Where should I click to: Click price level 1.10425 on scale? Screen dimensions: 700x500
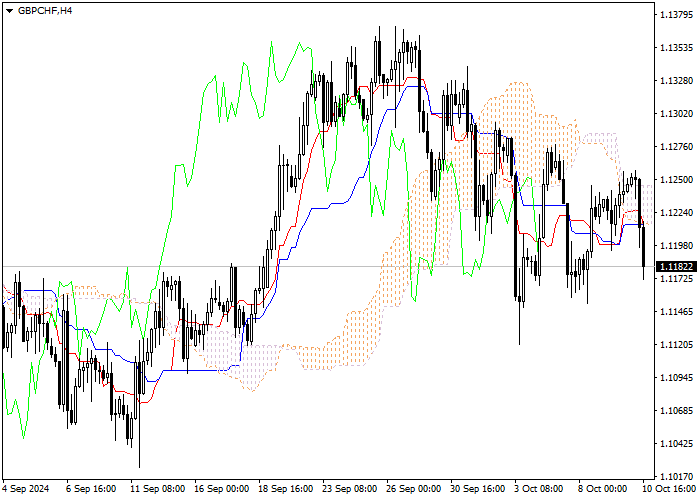click(x=676, y=443)
